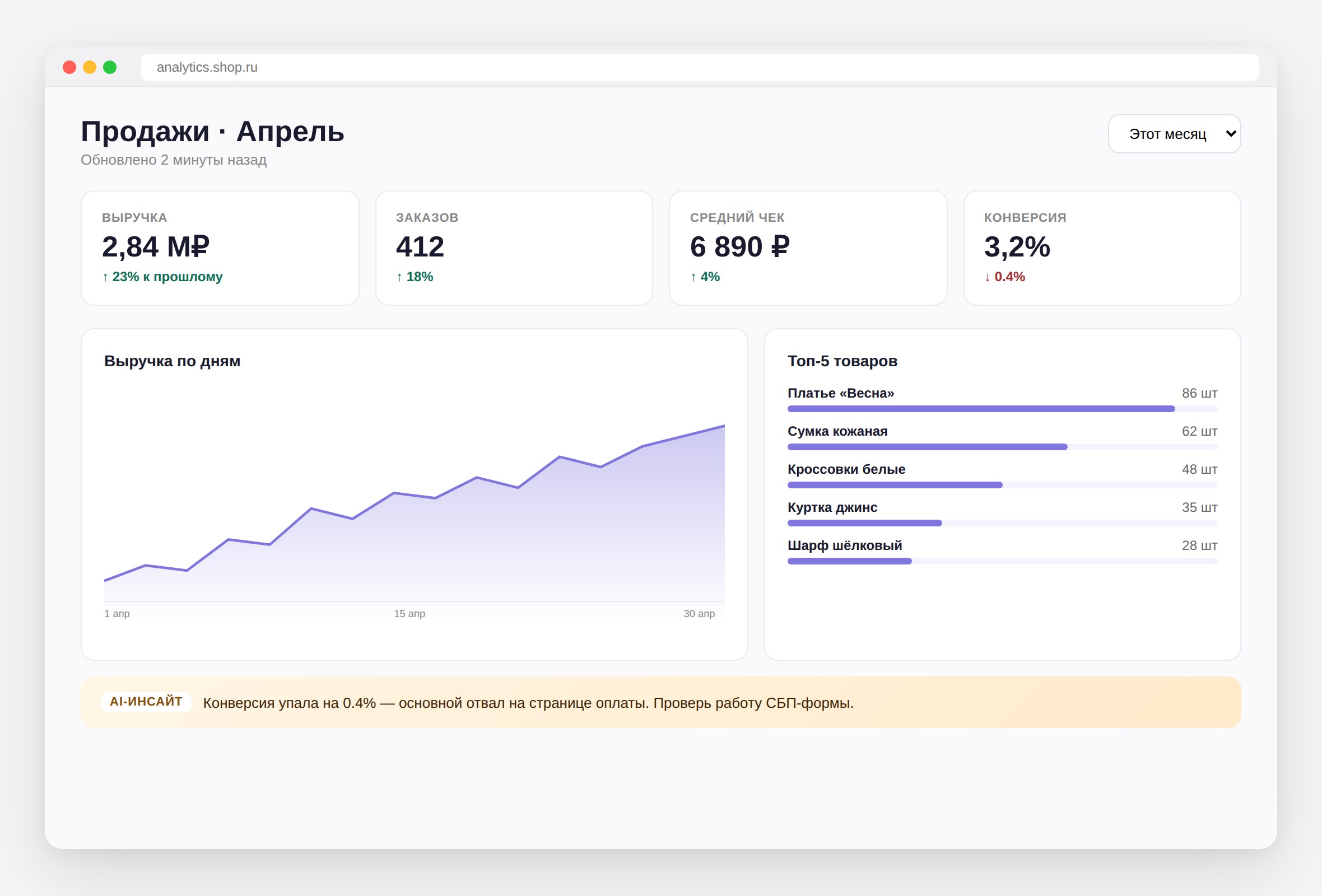Click the red close window dot

[69, 67]
